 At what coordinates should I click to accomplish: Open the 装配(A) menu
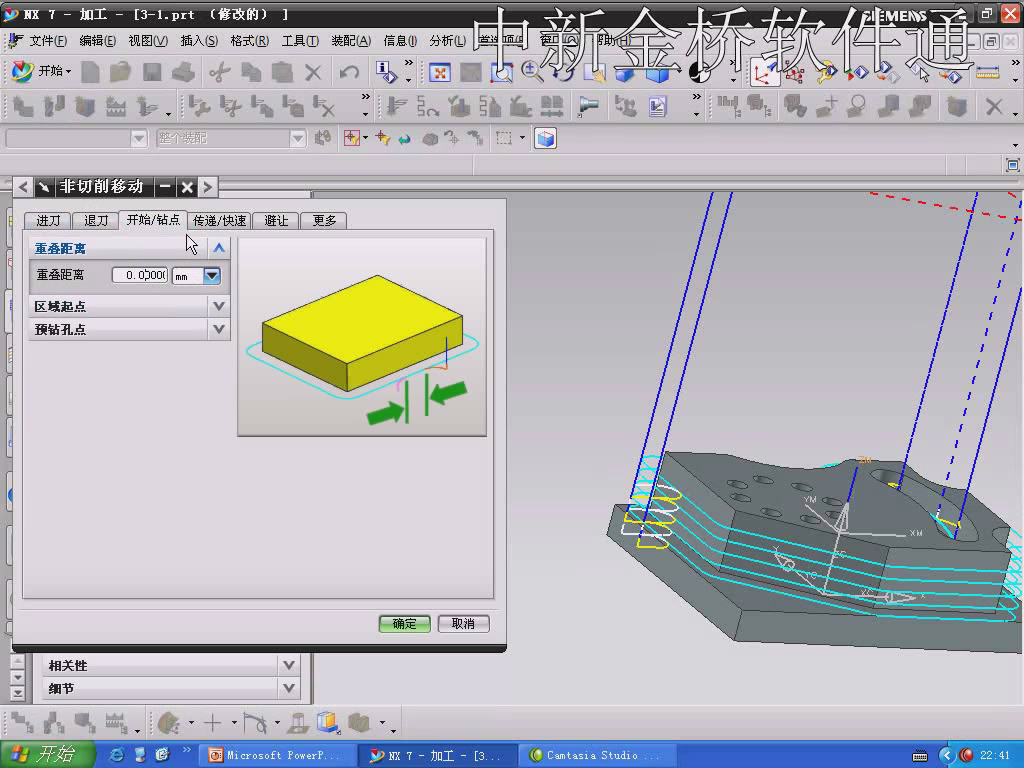coord(351,41)
